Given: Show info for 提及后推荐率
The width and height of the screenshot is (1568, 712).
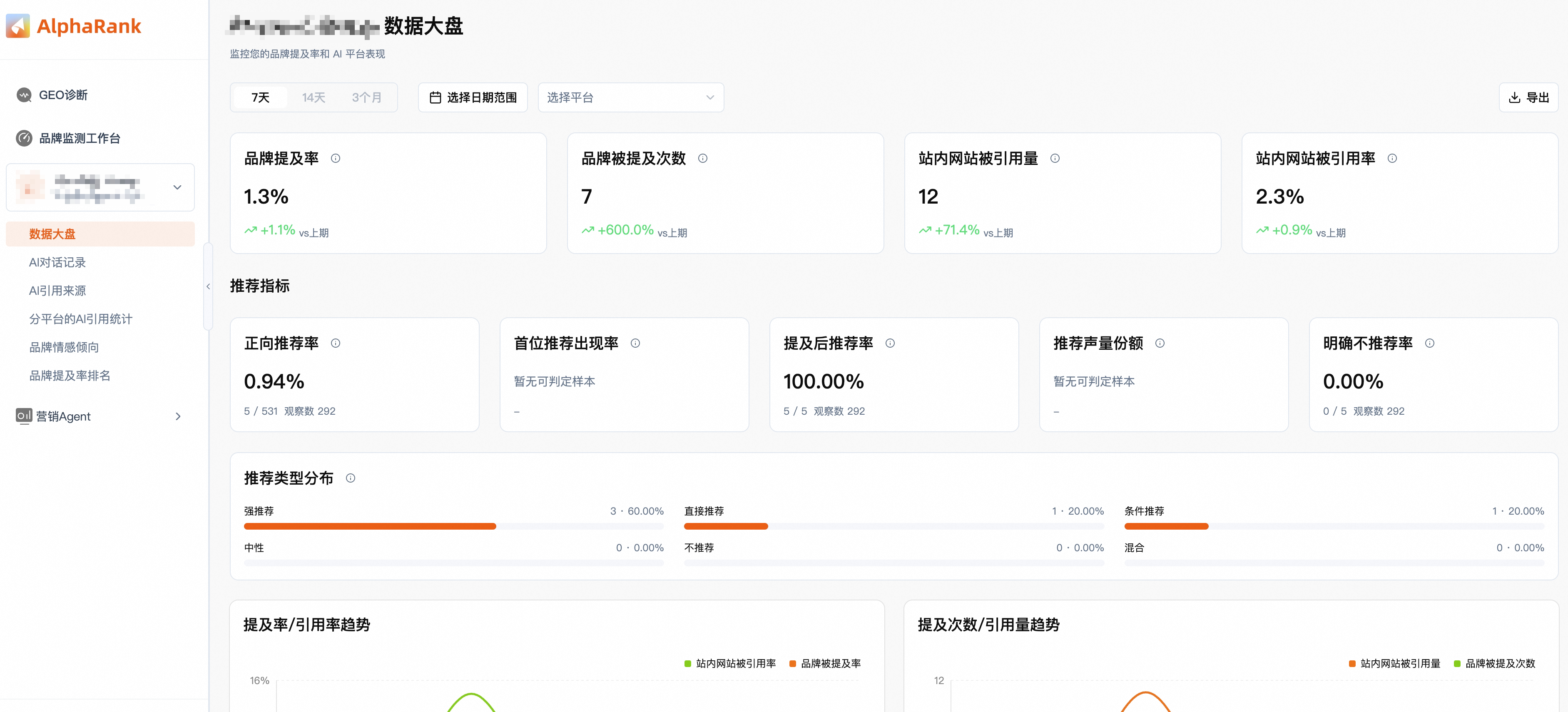Looking at the screenshot, I should [x=890, y=343].
